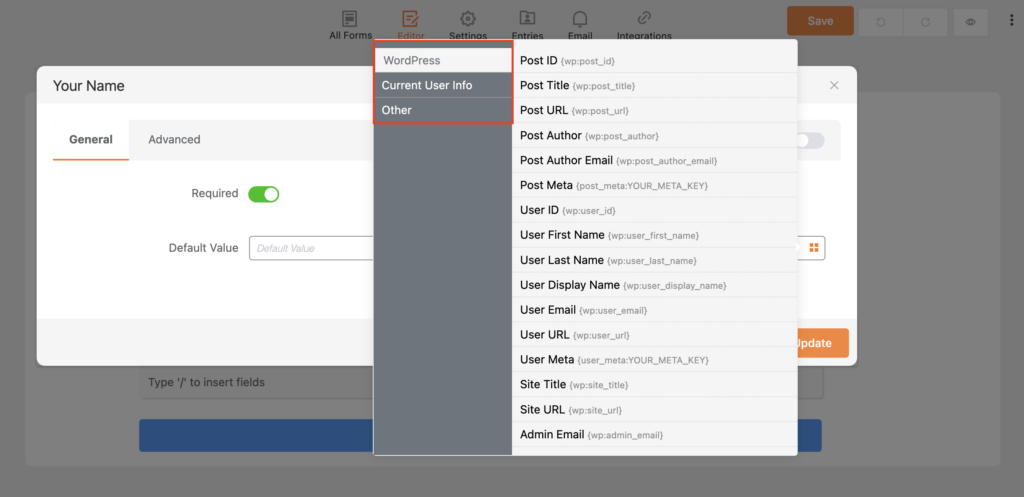Open the Integrations link icon

[644, 19]
